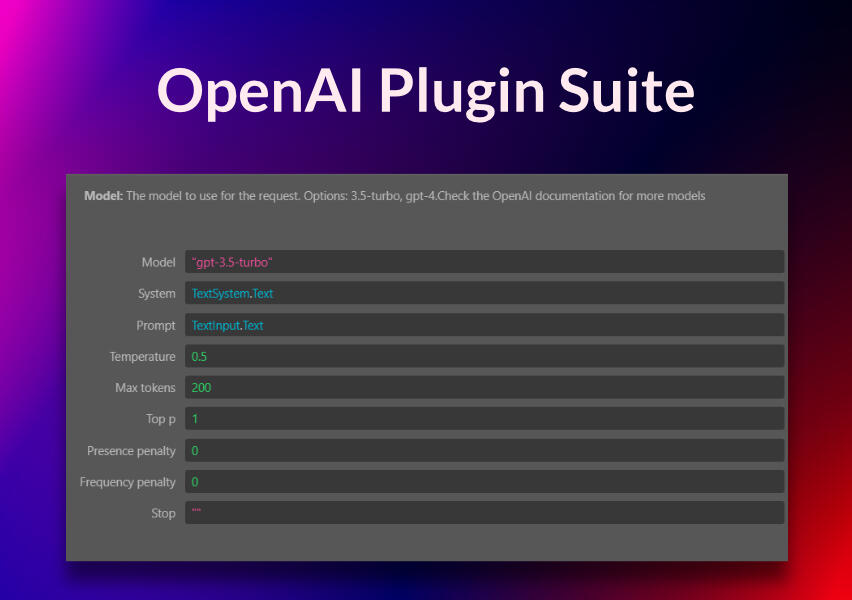
Task: Select the "Frequency penalty" label
Action: [x=127, y=482]
